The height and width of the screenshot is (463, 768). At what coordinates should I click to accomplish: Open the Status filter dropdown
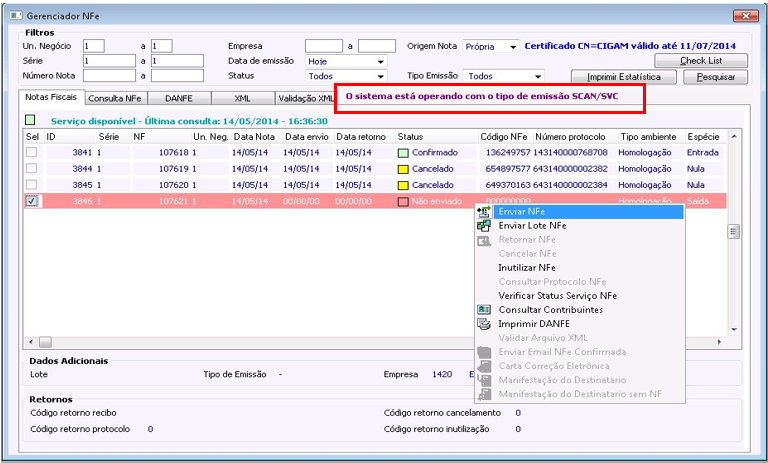tap(380, 76)
